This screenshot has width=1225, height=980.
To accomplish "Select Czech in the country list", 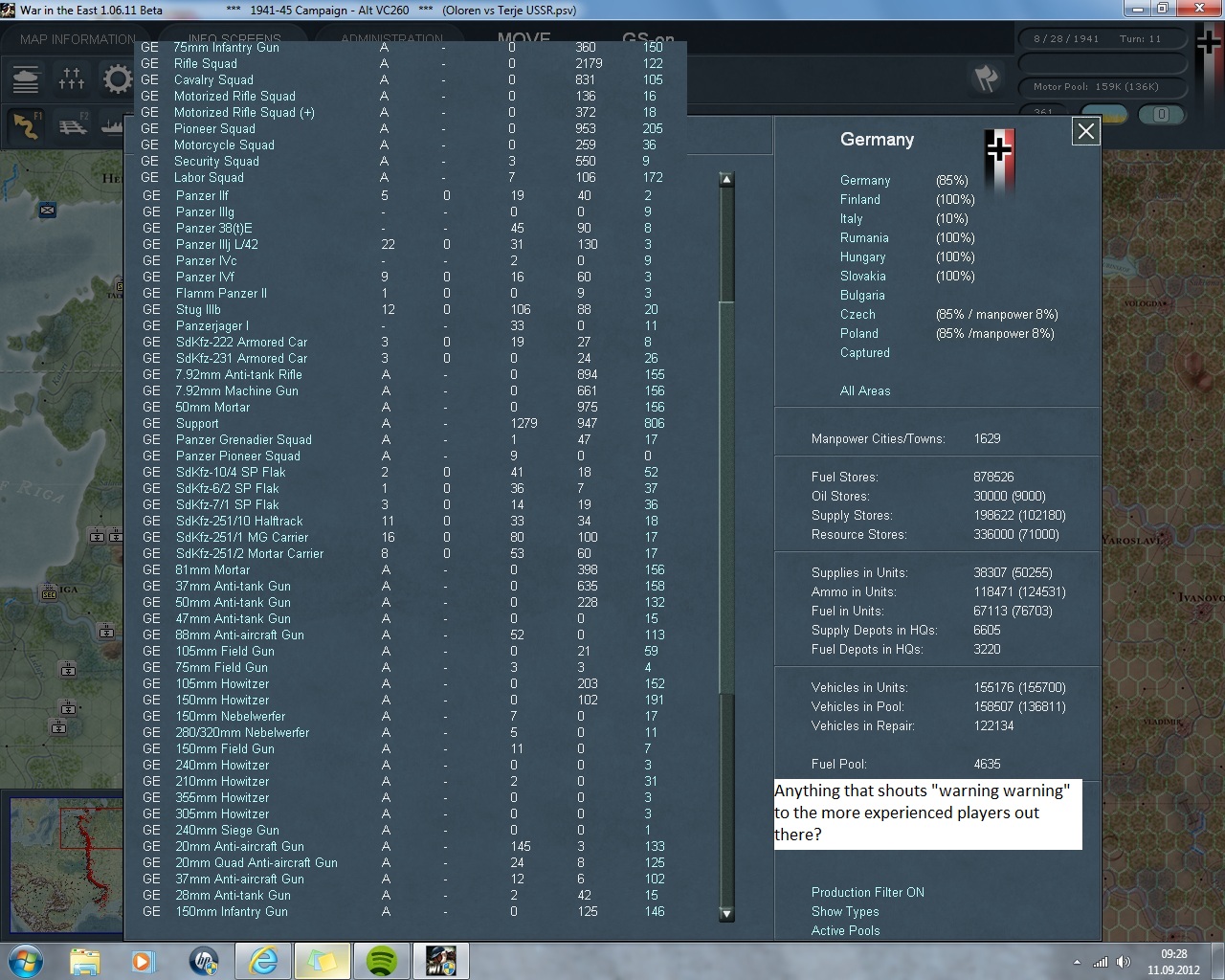I will 857,314.
